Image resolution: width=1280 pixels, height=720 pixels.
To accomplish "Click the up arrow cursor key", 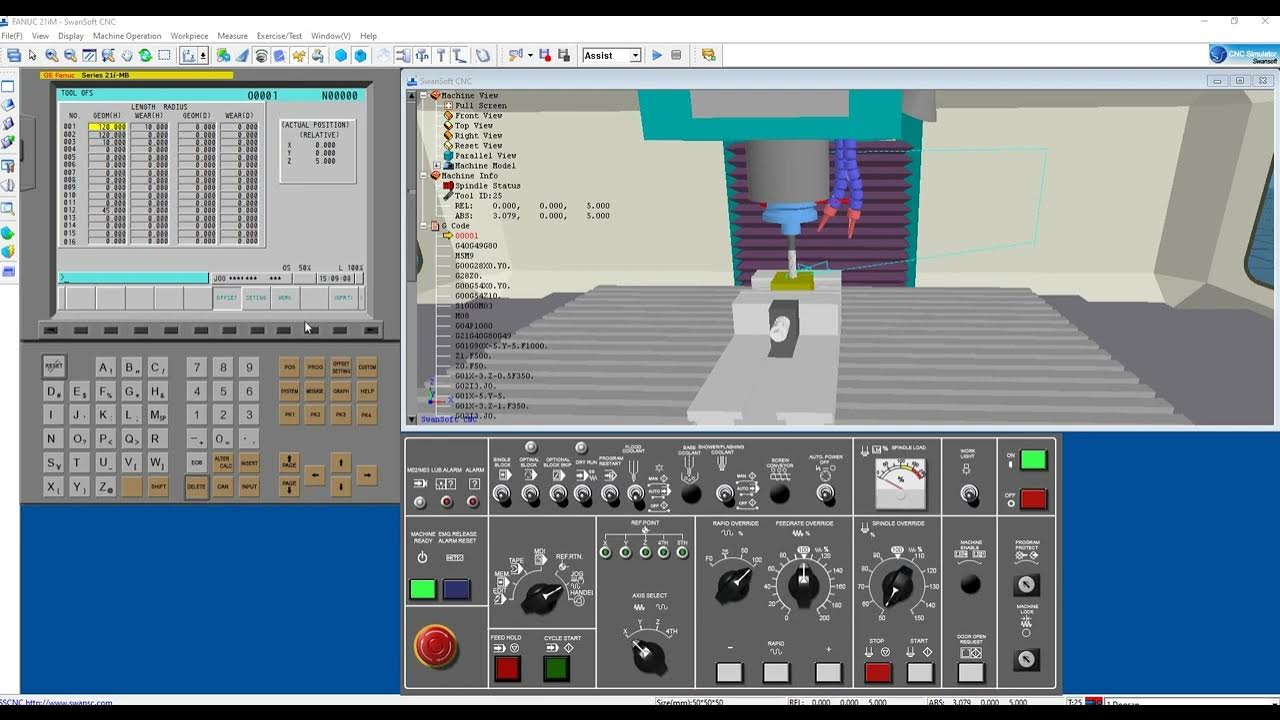I will pyautogui.click(x=341, y=462).
